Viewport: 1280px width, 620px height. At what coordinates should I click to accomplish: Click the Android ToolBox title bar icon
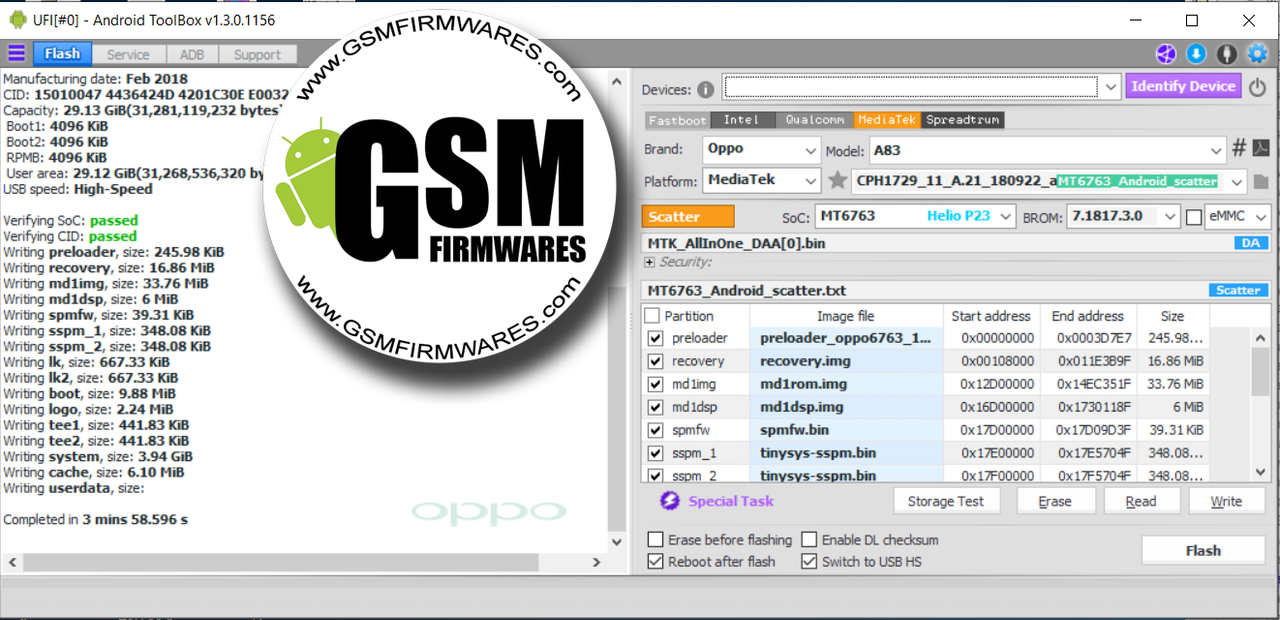coord(18,19)
